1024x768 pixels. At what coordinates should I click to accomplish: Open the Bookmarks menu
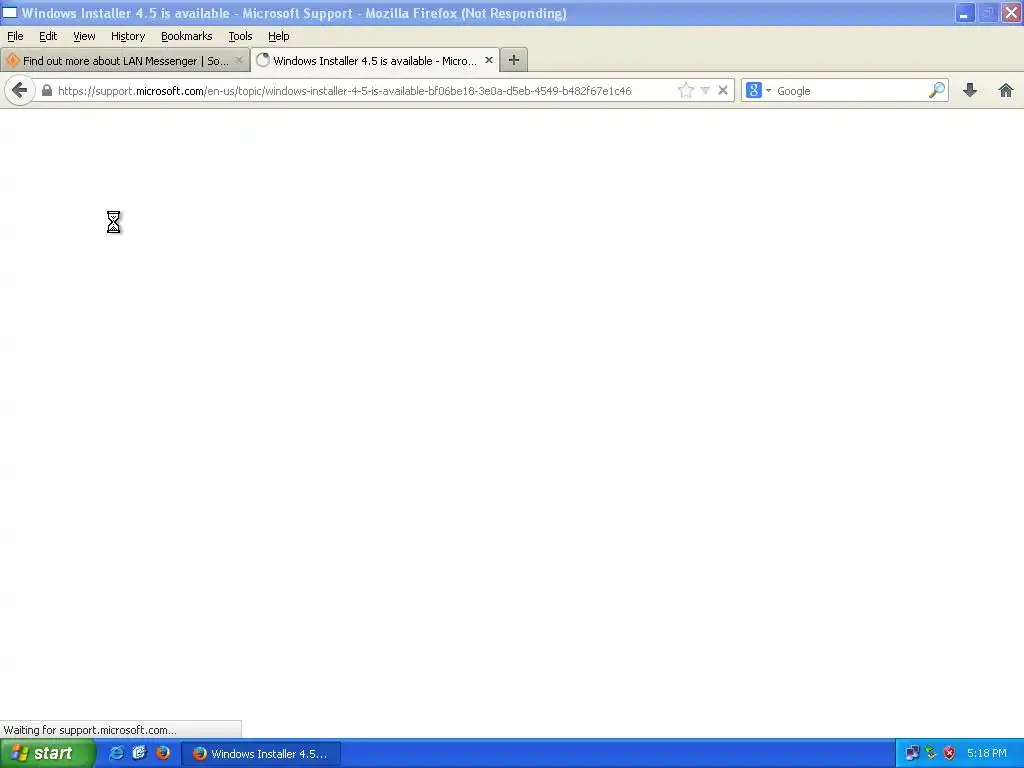click(186, 36)
